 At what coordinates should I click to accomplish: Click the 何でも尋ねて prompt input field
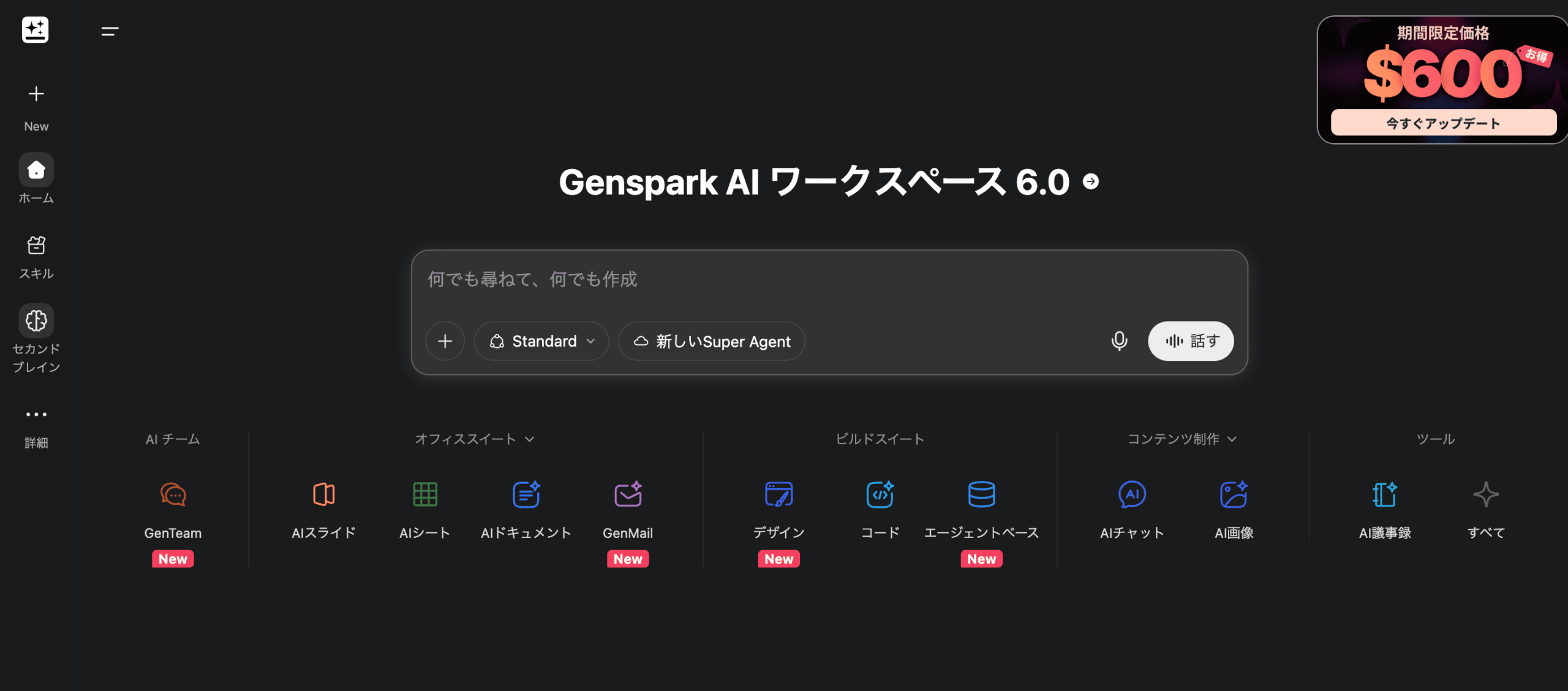tap(829, 280)
